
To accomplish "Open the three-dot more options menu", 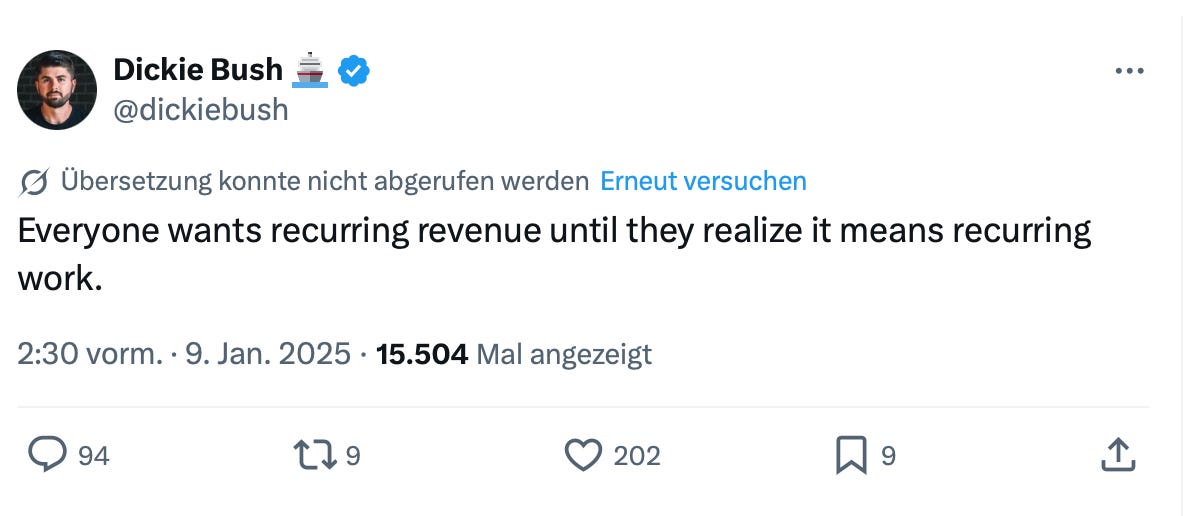I will (1130, 71).
